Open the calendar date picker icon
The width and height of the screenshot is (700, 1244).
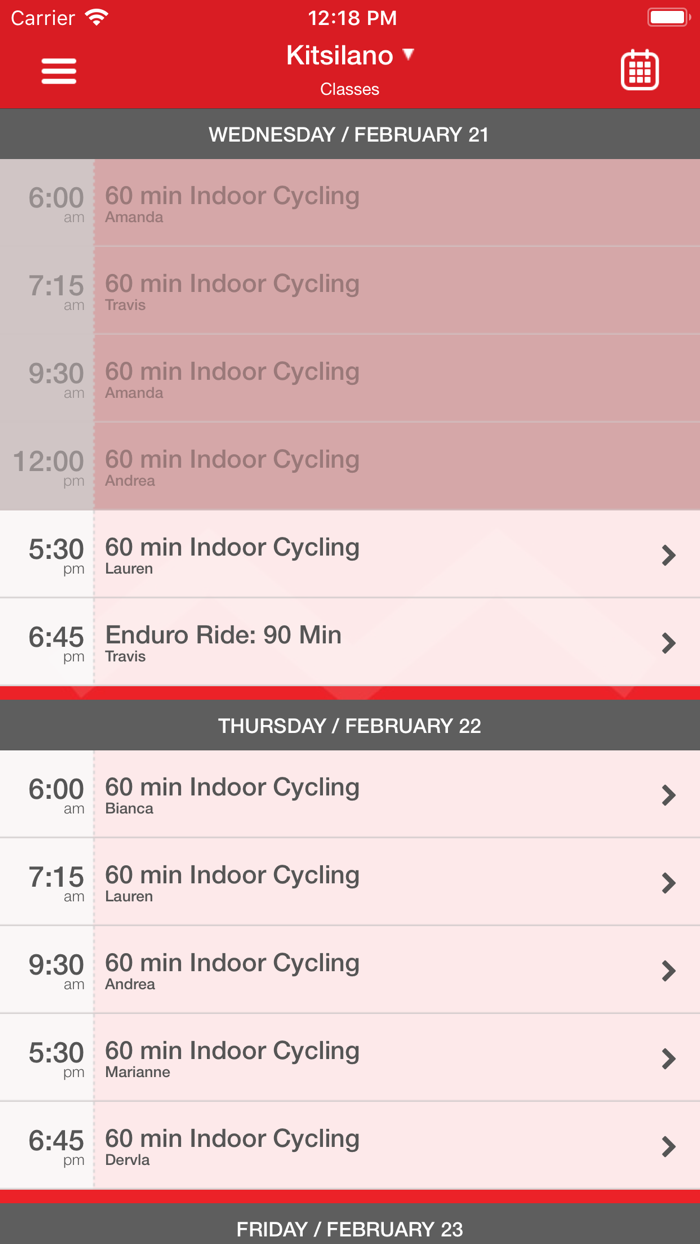tap(639, 71)
